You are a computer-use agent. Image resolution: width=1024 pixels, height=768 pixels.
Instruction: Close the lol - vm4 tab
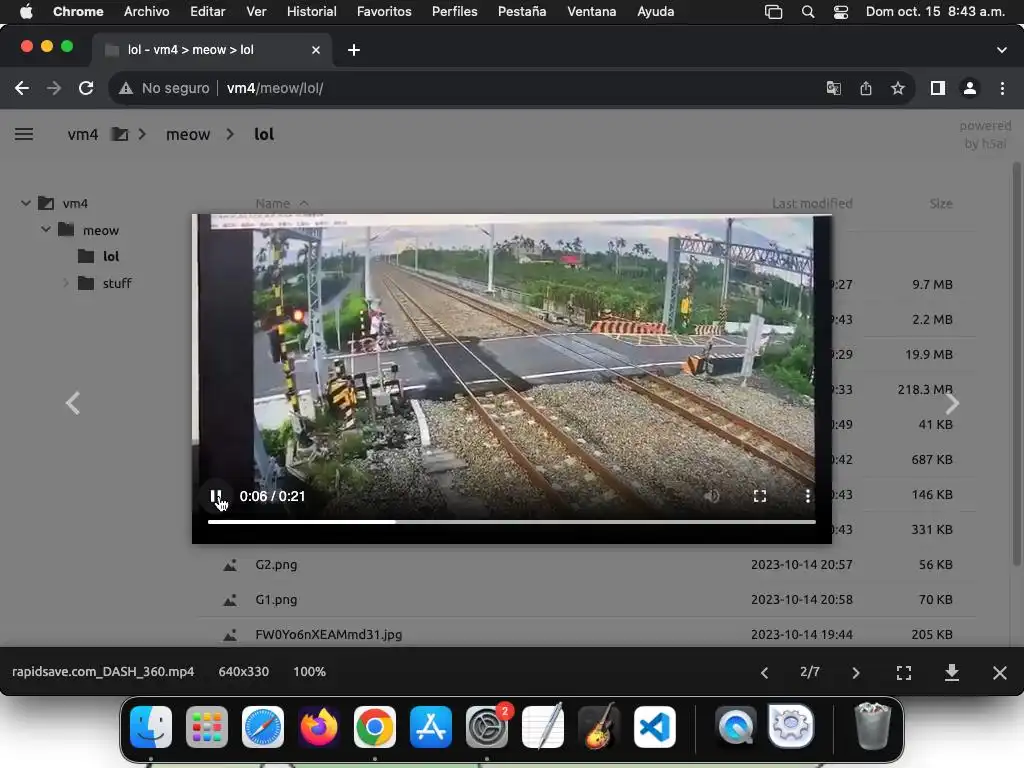316,50
